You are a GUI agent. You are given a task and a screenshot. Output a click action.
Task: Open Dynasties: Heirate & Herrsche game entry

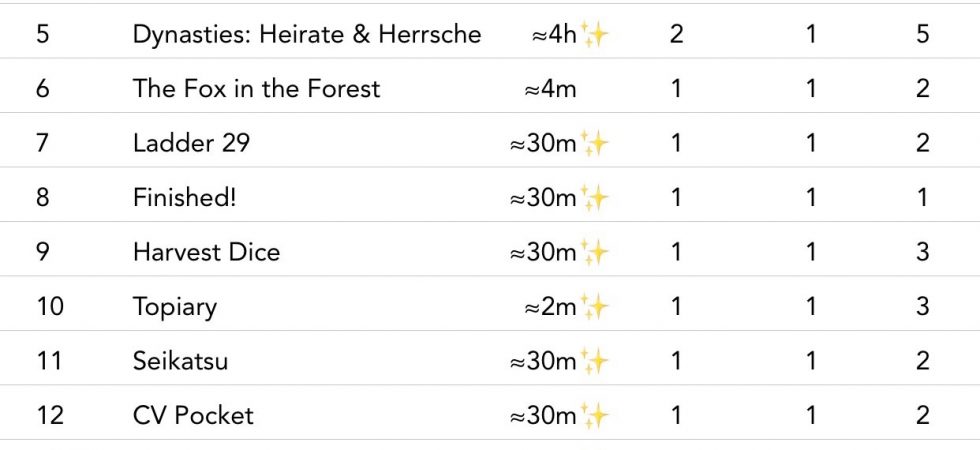pyautogui.click(x=306, y=34)
